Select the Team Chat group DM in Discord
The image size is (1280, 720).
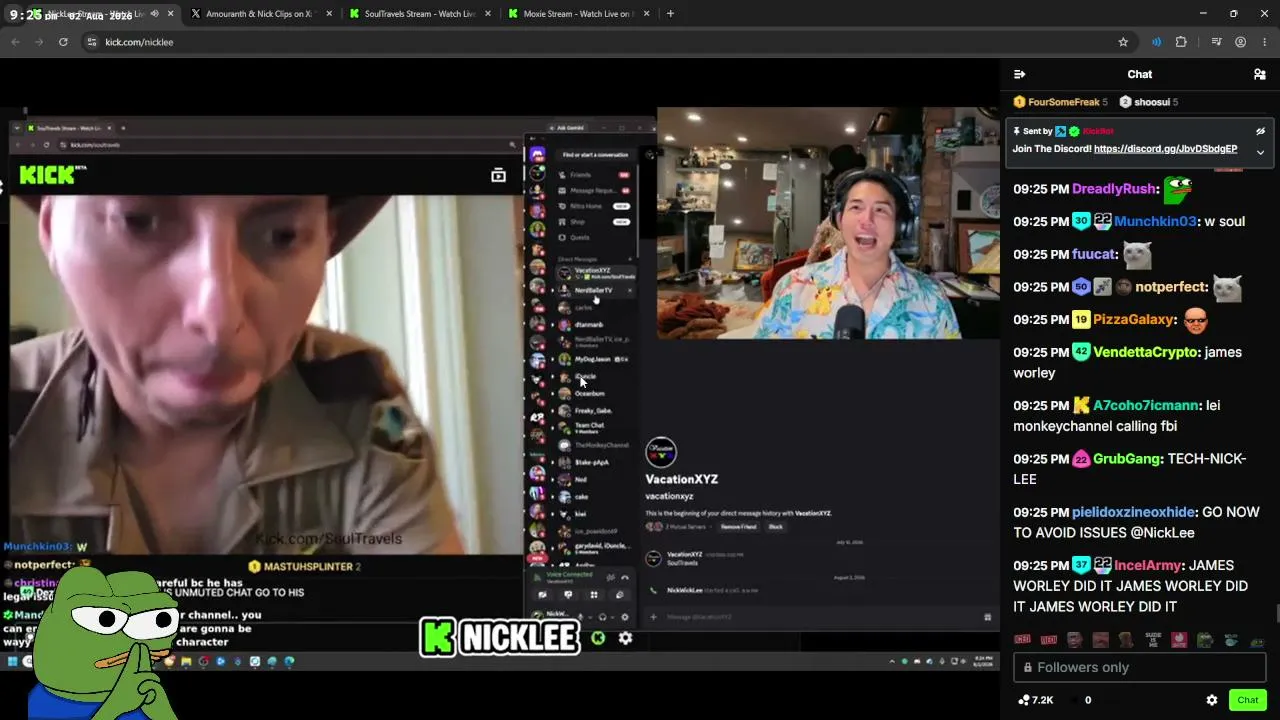tap(595, 427)
